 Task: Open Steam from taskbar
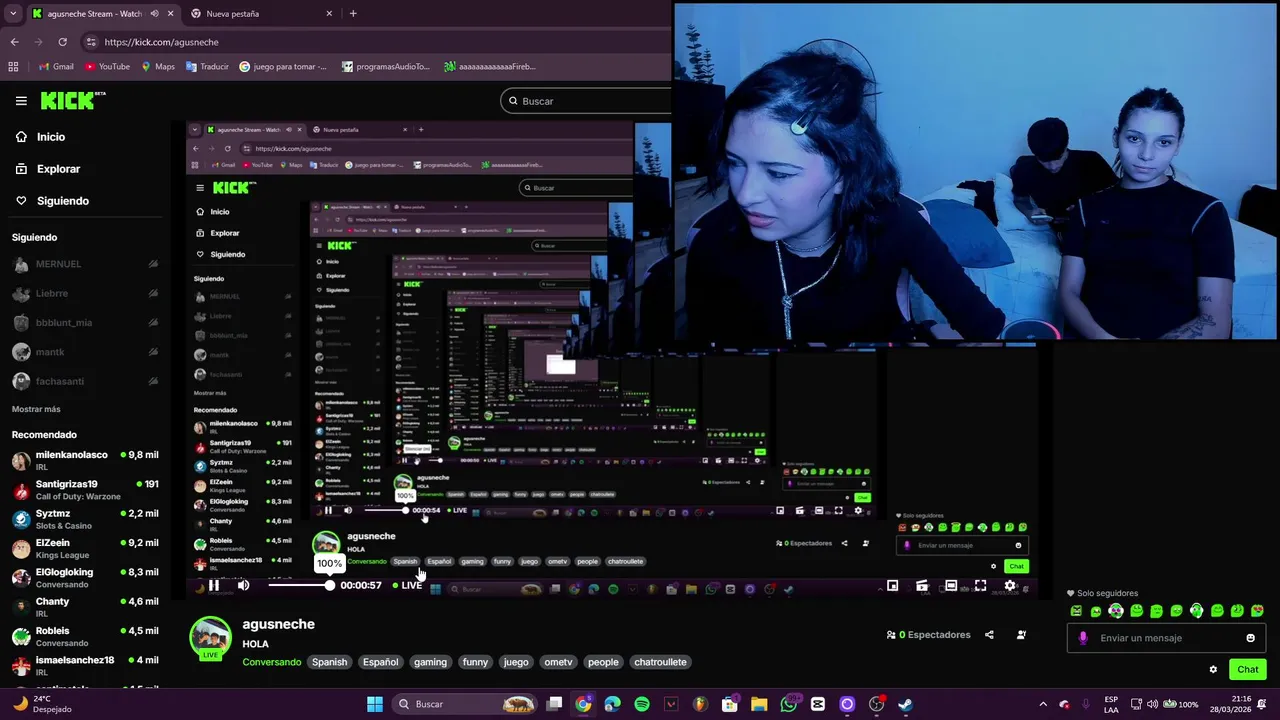(x=905, y=704)
